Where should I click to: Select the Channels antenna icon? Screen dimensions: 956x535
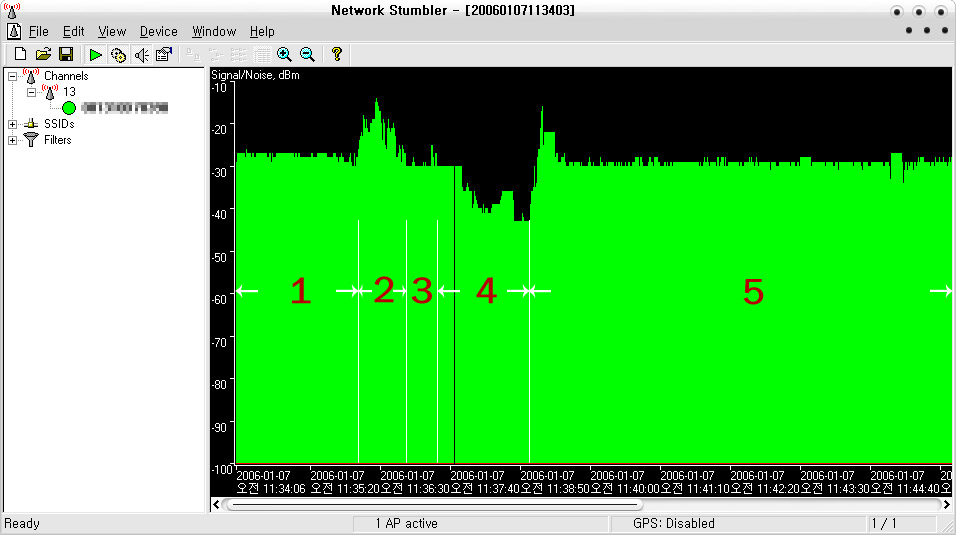31,76
